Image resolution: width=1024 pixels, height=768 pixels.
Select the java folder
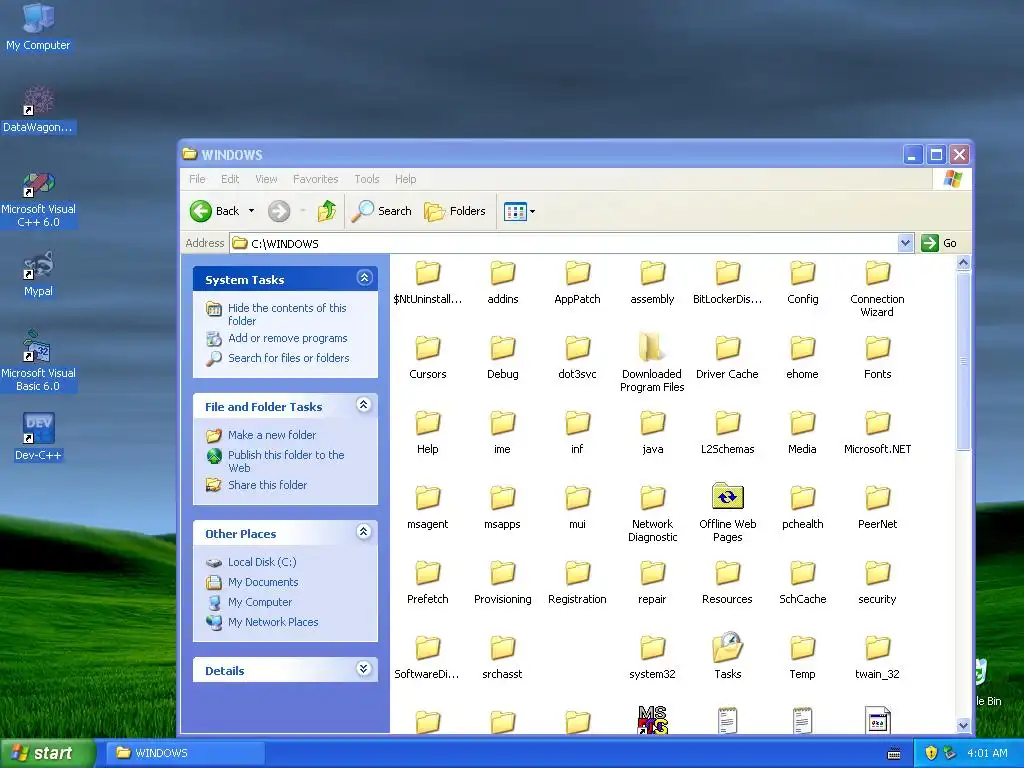point(652,433)
